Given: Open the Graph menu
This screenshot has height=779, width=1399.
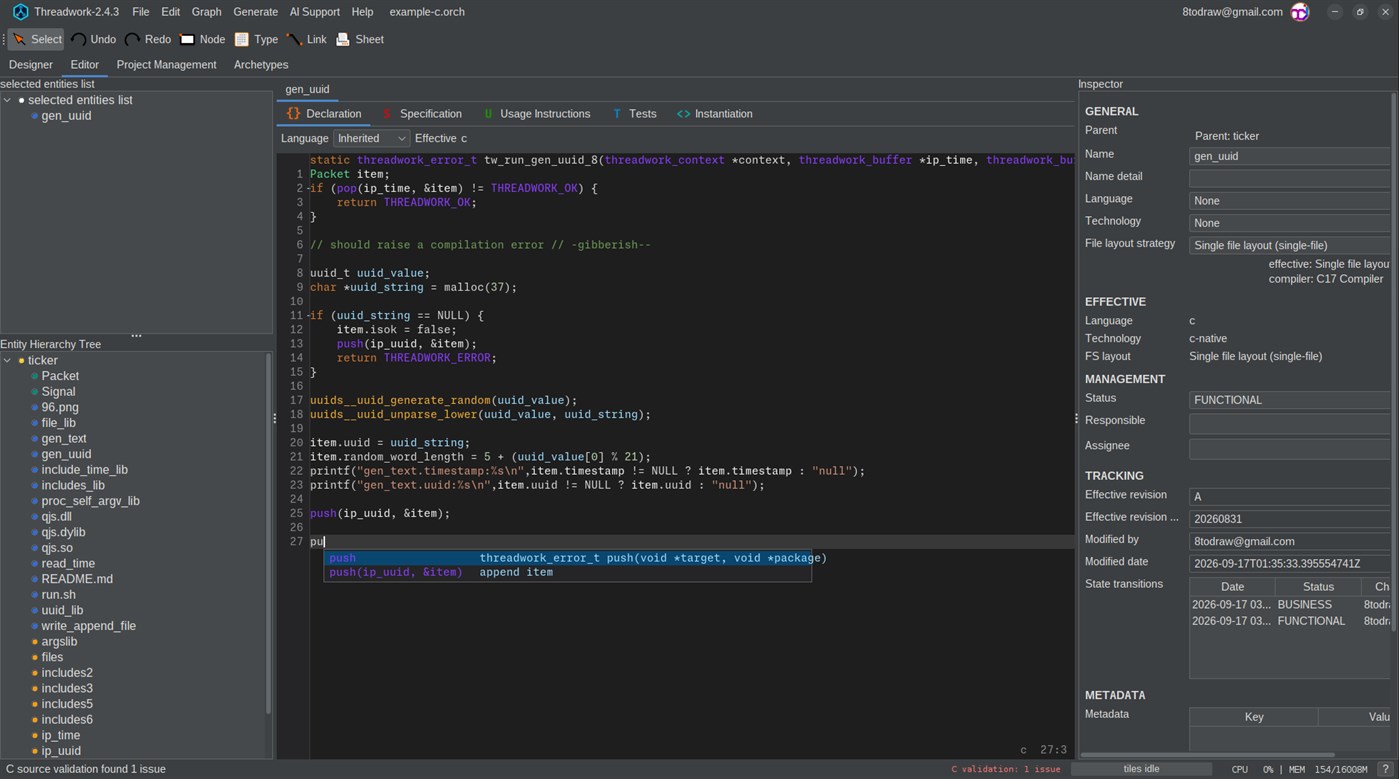Looking at the screenshot, I should tap(206, 12).
